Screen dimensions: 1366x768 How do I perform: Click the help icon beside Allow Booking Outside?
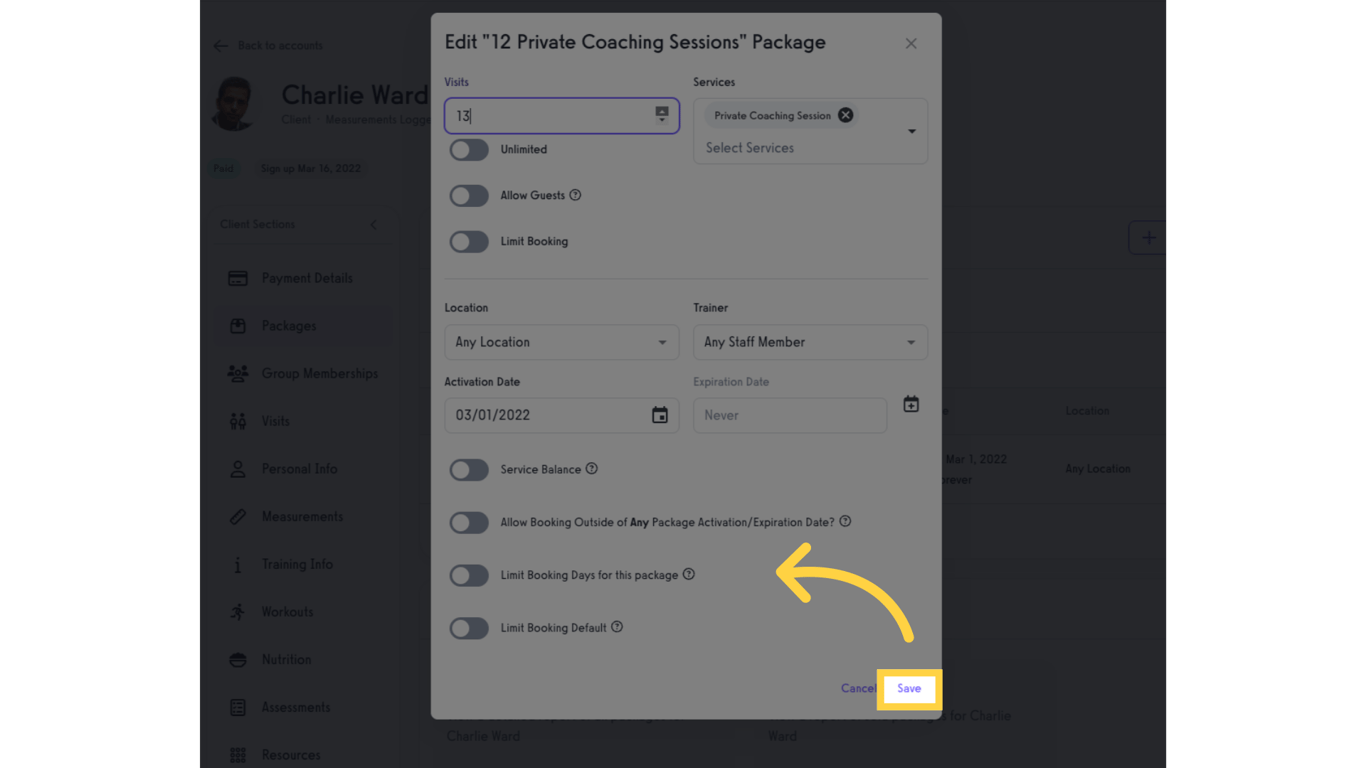(845, 522)
